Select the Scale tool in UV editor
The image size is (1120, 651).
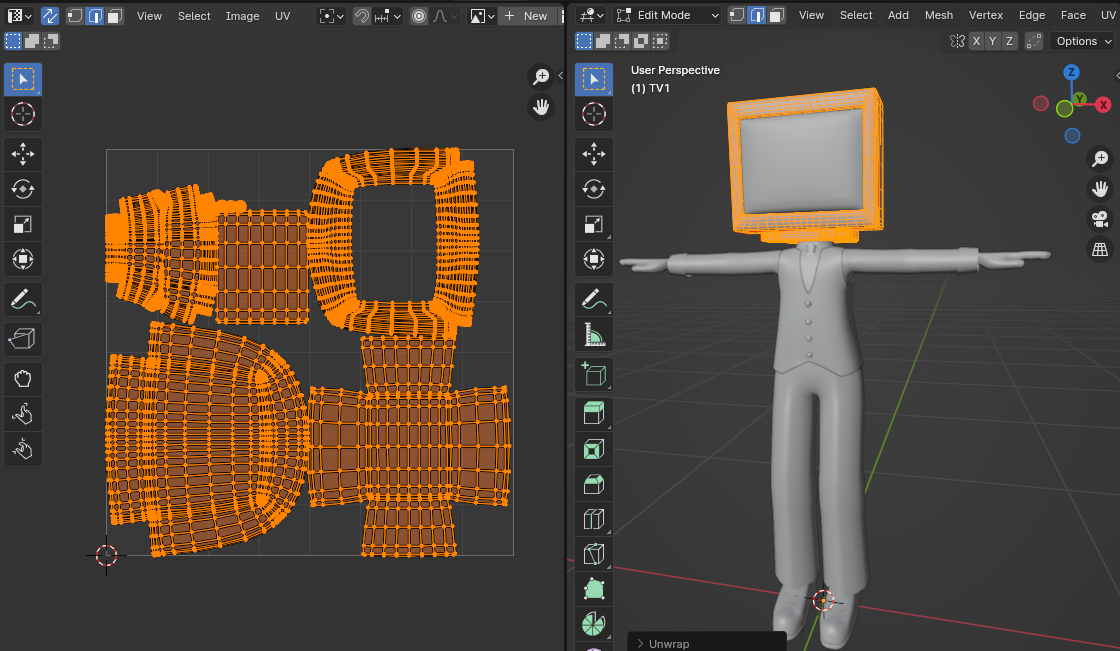tap(23, 224)
